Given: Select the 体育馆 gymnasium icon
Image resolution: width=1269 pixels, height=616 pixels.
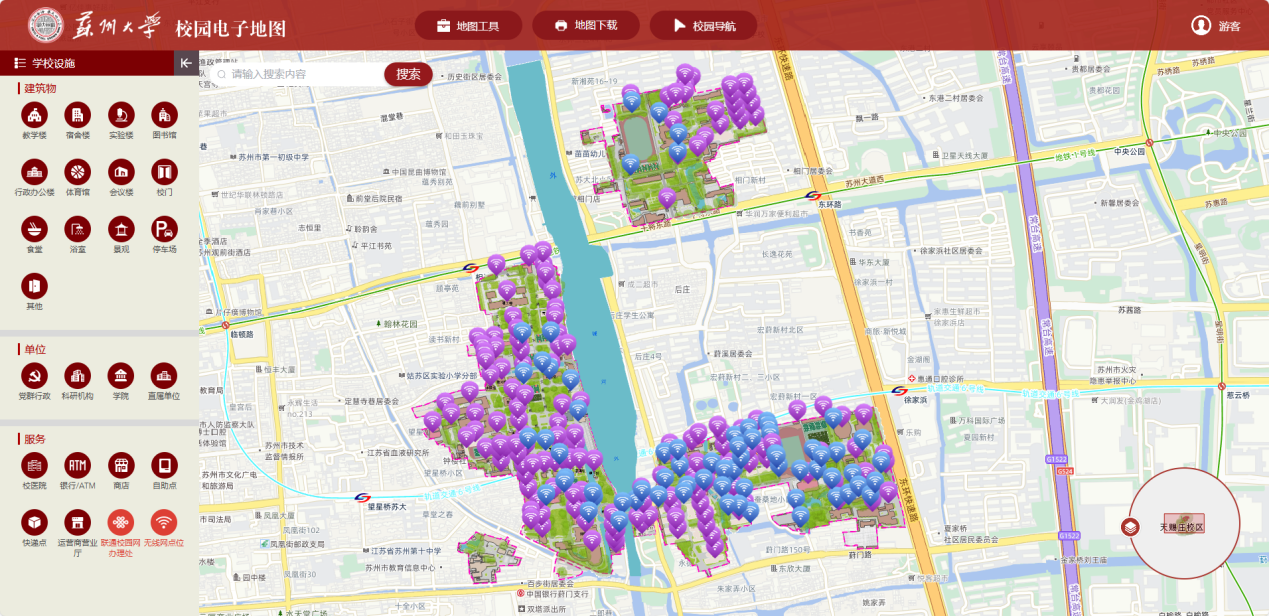Looking at the screenshot, I should [x=78, y=172].
